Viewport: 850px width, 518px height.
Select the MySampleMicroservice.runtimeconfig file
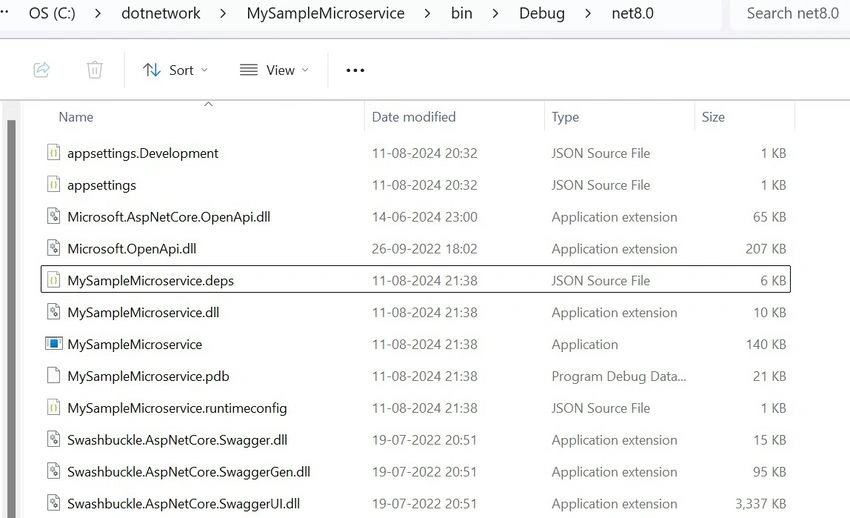tap(416, 407)
